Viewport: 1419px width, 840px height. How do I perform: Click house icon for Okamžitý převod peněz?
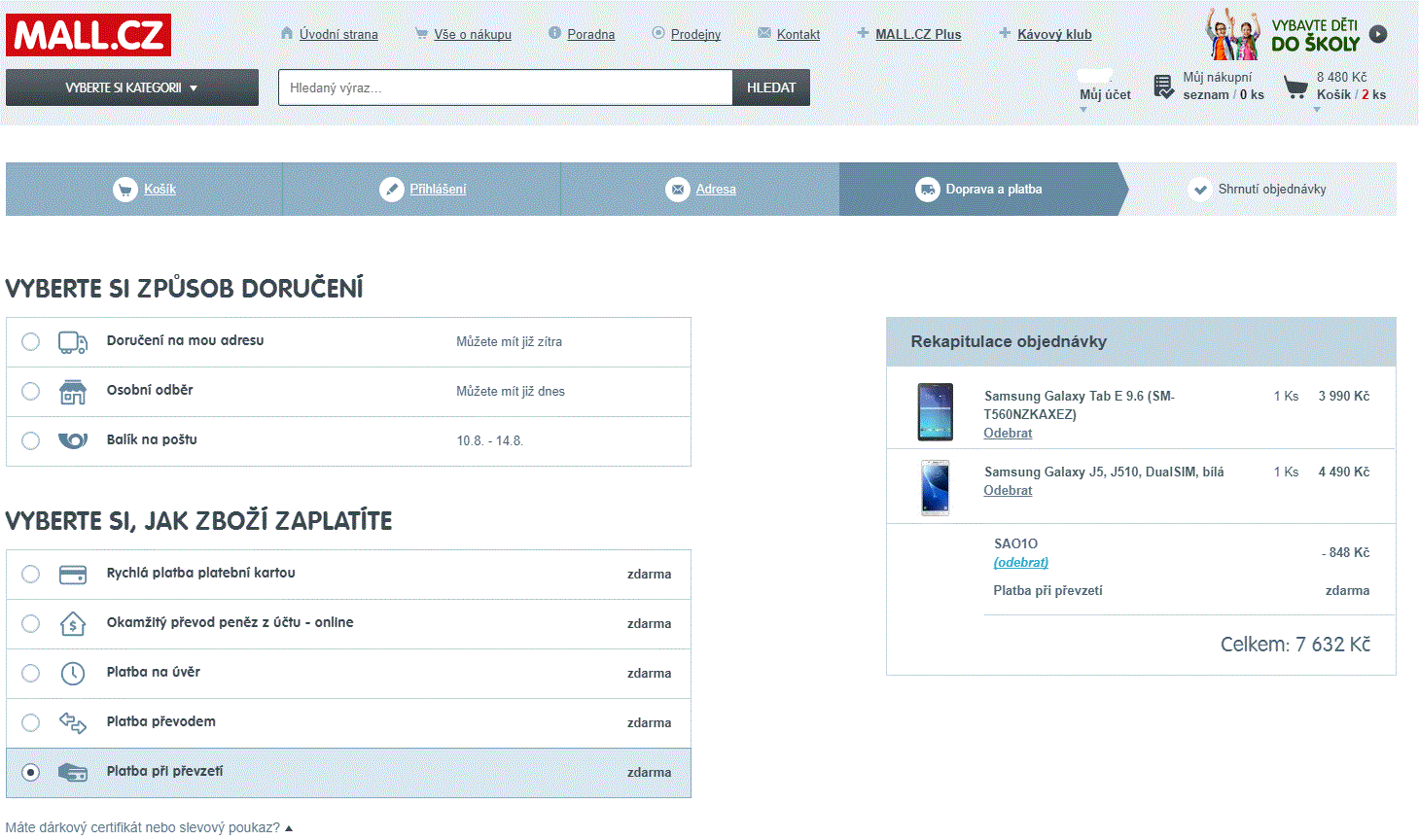[x=73, y=624]
